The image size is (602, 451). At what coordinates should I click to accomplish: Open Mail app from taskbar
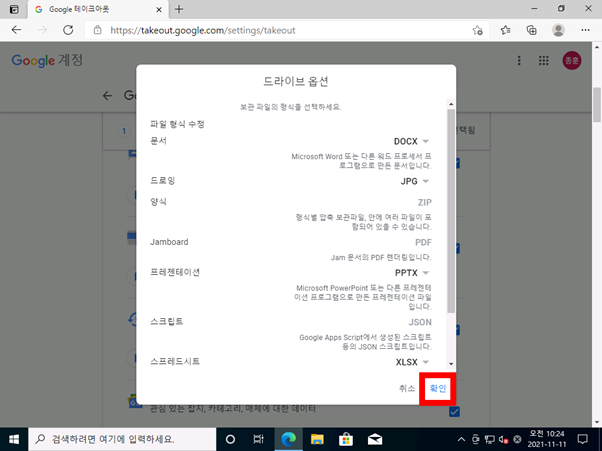click(x=375, y=439)
